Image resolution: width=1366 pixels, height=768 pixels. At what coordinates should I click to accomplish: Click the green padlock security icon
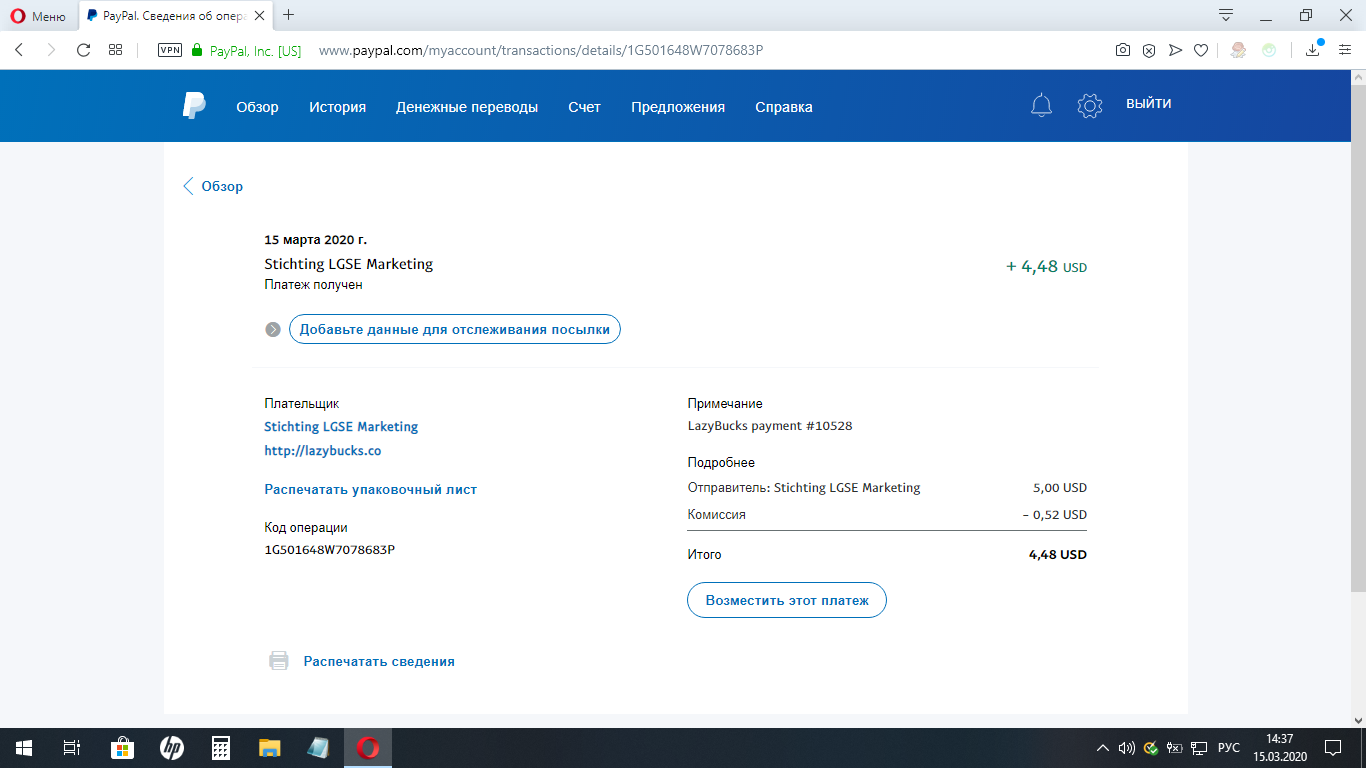(x=196, y=50)
